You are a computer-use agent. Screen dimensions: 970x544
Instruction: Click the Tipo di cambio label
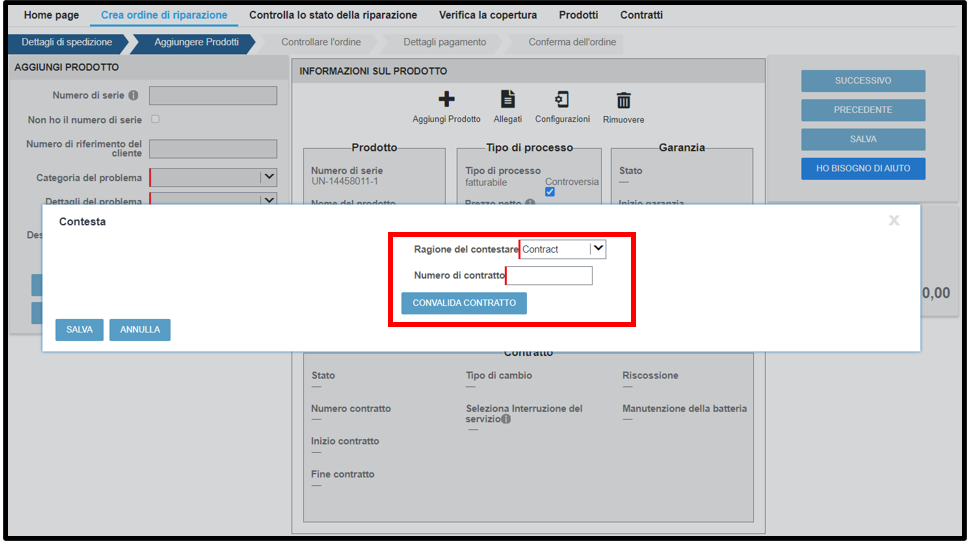point(499,375)
